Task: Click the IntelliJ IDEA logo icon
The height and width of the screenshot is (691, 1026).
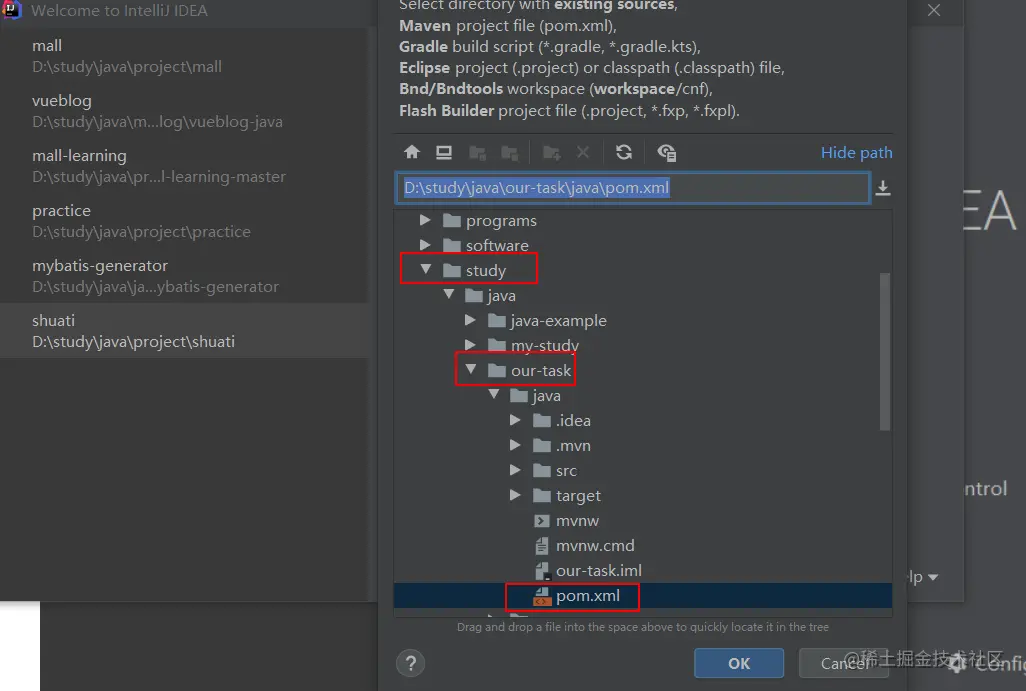Action: 12,10
